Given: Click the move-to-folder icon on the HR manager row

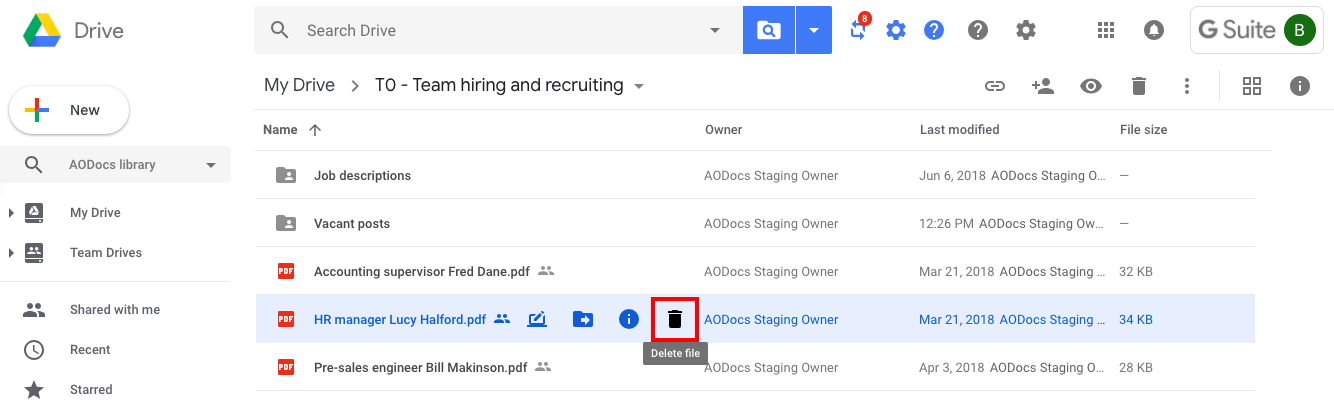Looking at the screenshot, I should point(583,319).
